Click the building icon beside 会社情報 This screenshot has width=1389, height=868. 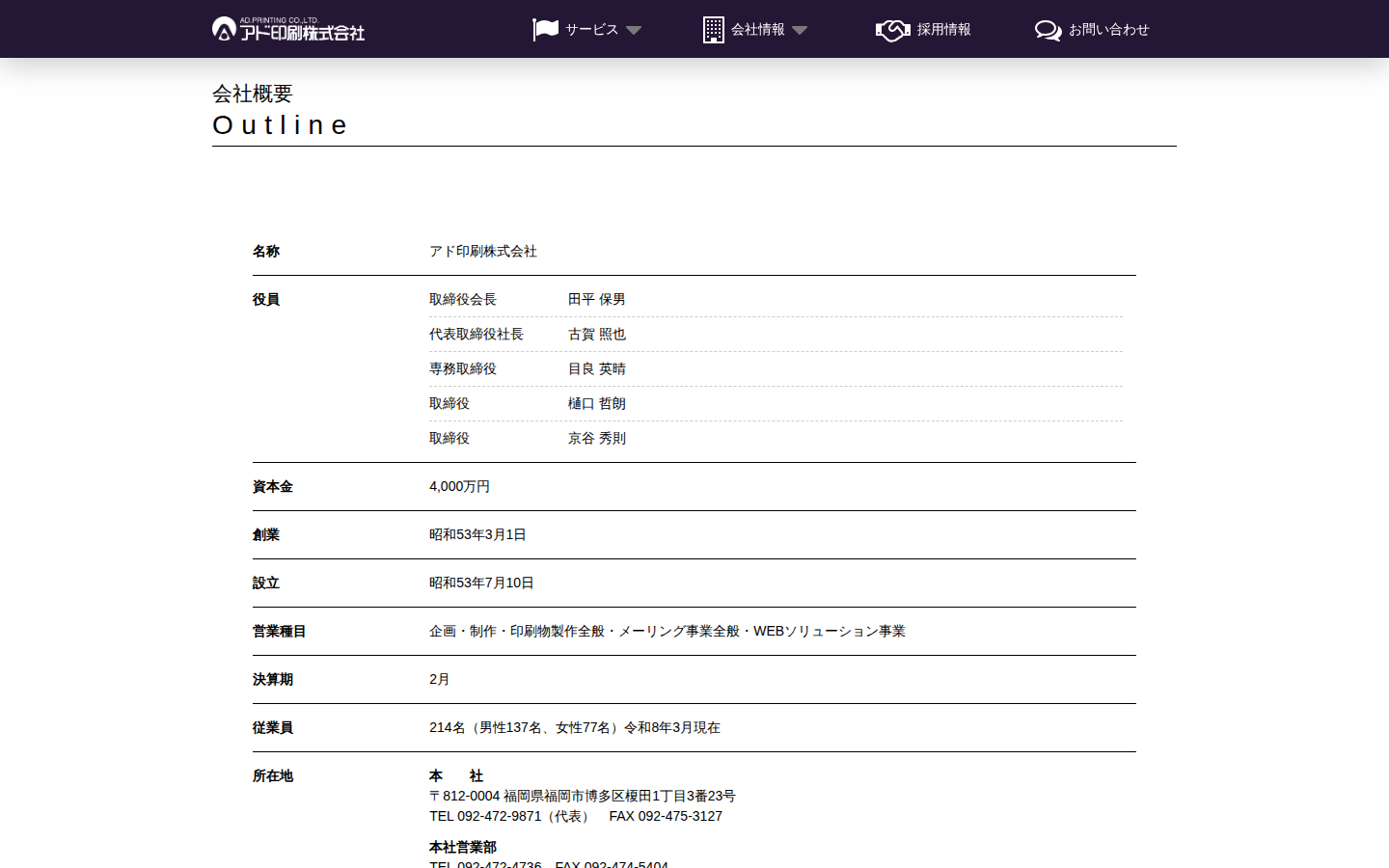714,30
